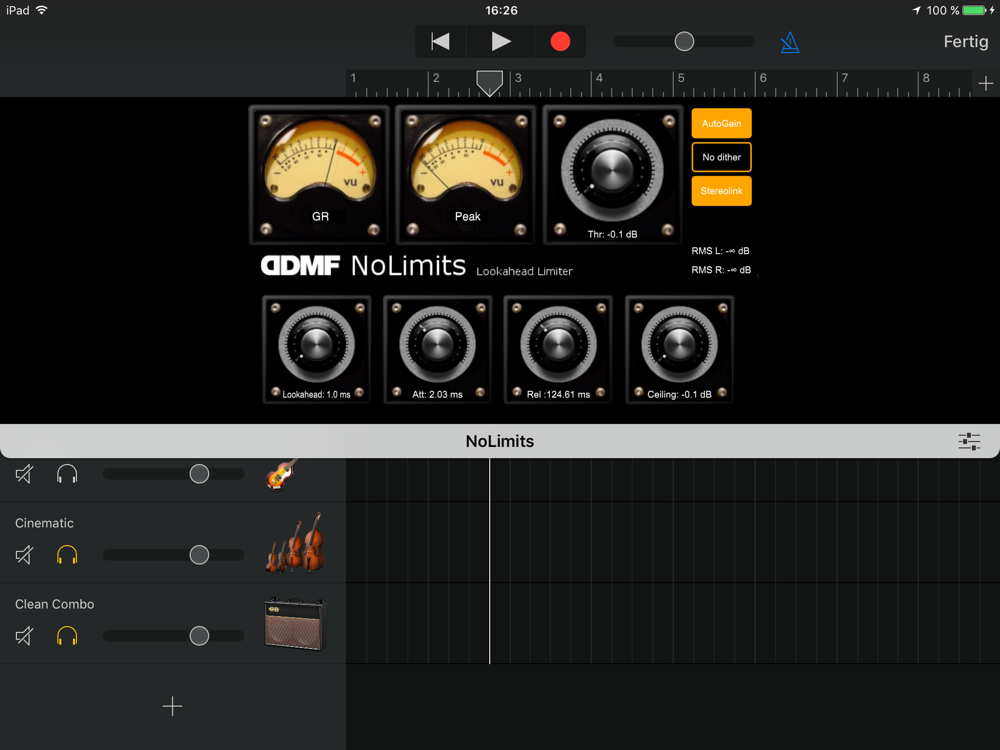Add a new track with plus button
1000x750 pixels.
[172, 706]
